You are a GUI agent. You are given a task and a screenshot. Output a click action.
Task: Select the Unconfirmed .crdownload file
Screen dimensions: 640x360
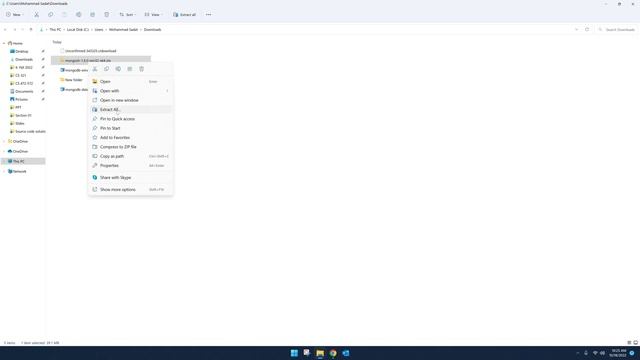click(x=88, y=51)
